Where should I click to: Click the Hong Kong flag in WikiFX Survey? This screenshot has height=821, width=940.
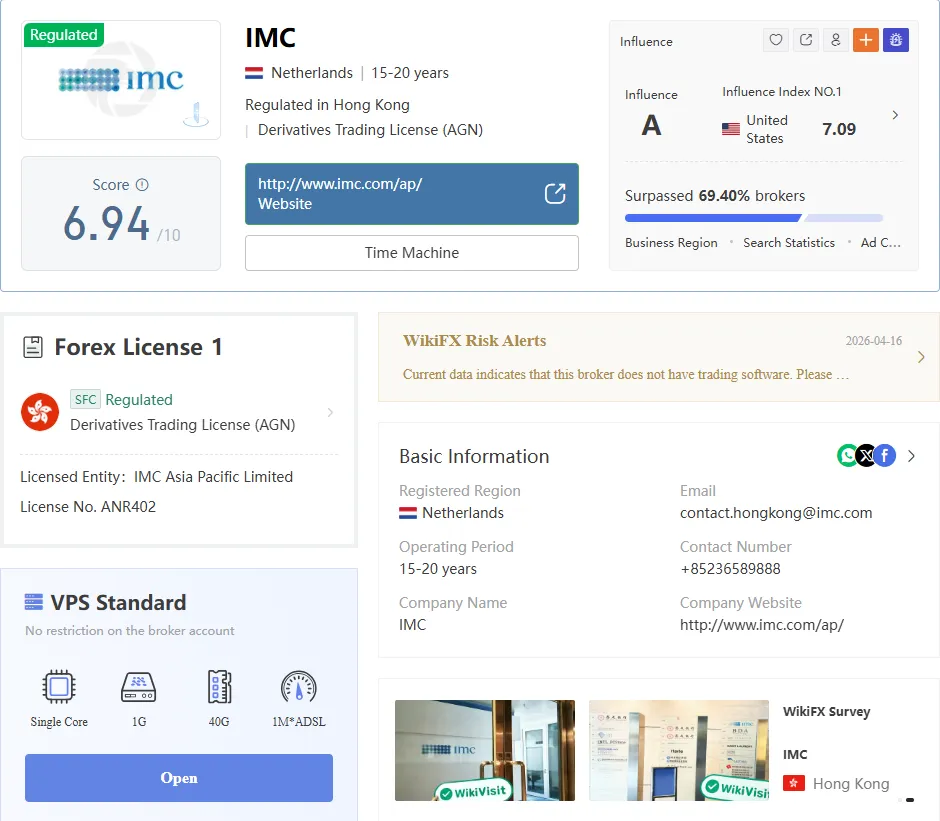pyautogui.click(x=794, y=783)
